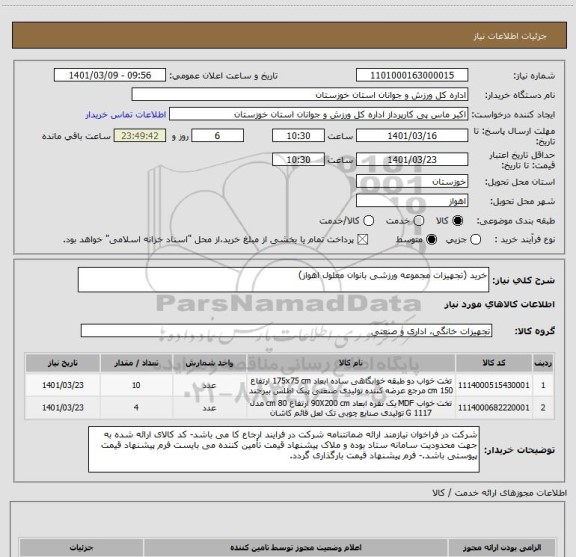This screenshot has height=557, width=576.
Task: Click row 1 need date 1401/03/23
Action: pyautogui.click(x=63, y=385)
